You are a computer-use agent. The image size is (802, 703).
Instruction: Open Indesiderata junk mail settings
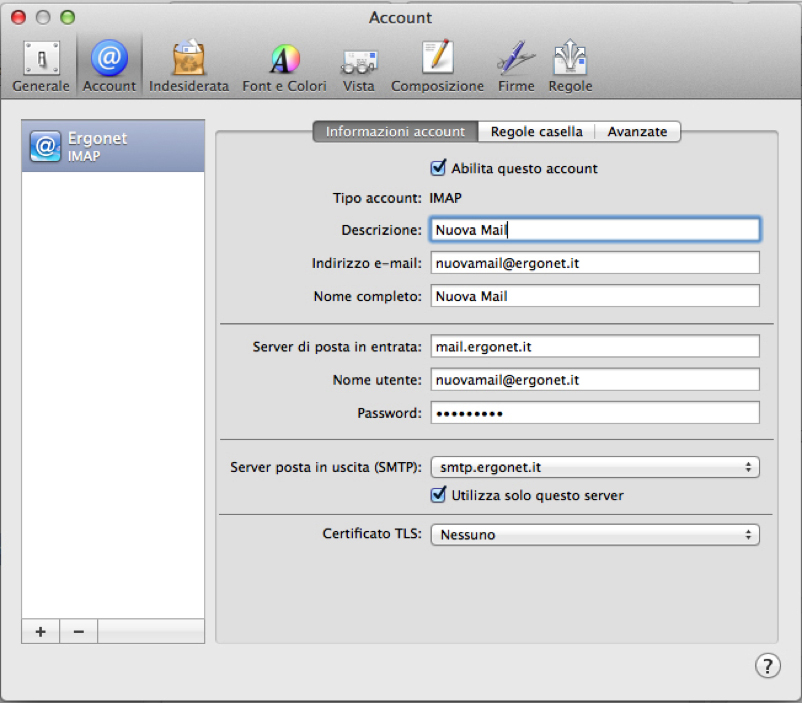(189, 66)
